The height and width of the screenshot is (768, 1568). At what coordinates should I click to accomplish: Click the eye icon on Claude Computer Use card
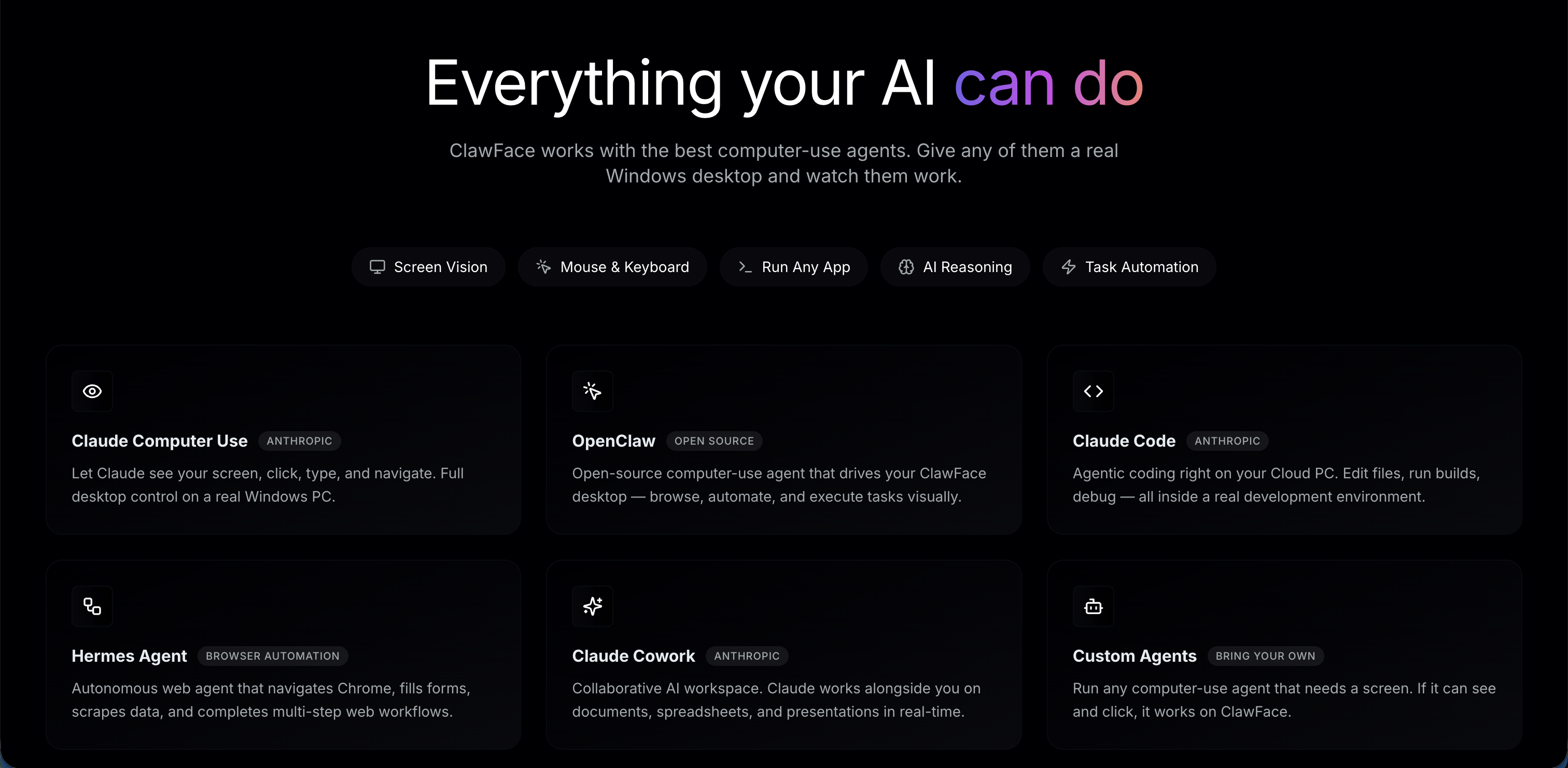[x=92, y=391]
